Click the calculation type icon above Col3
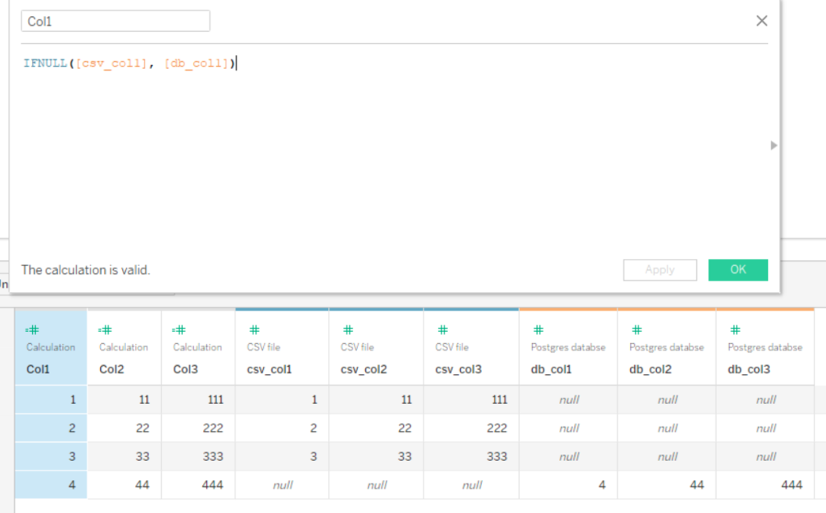 179,330
